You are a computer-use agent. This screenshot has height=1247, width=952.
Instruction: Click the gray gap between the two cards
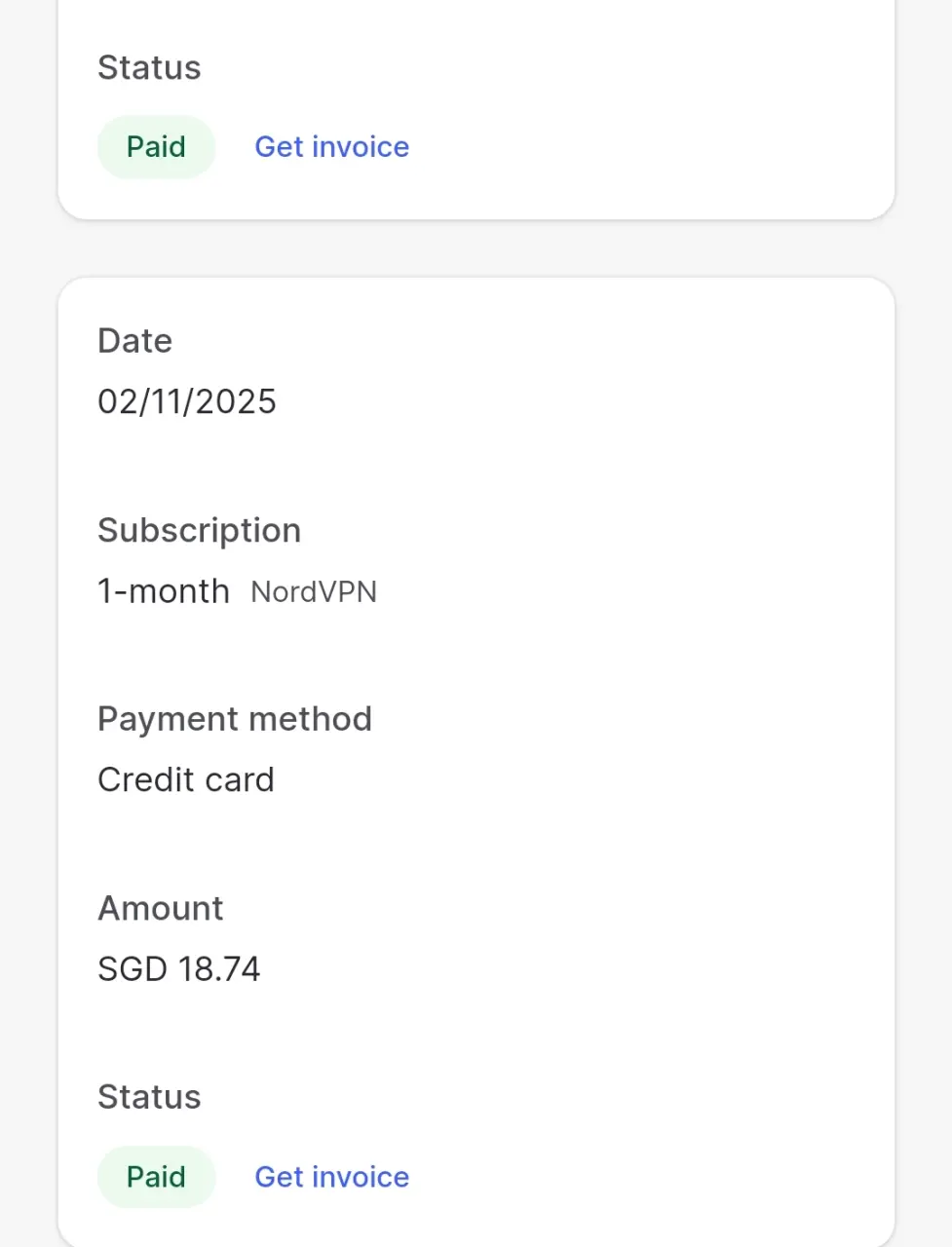(x=476, y=249)
